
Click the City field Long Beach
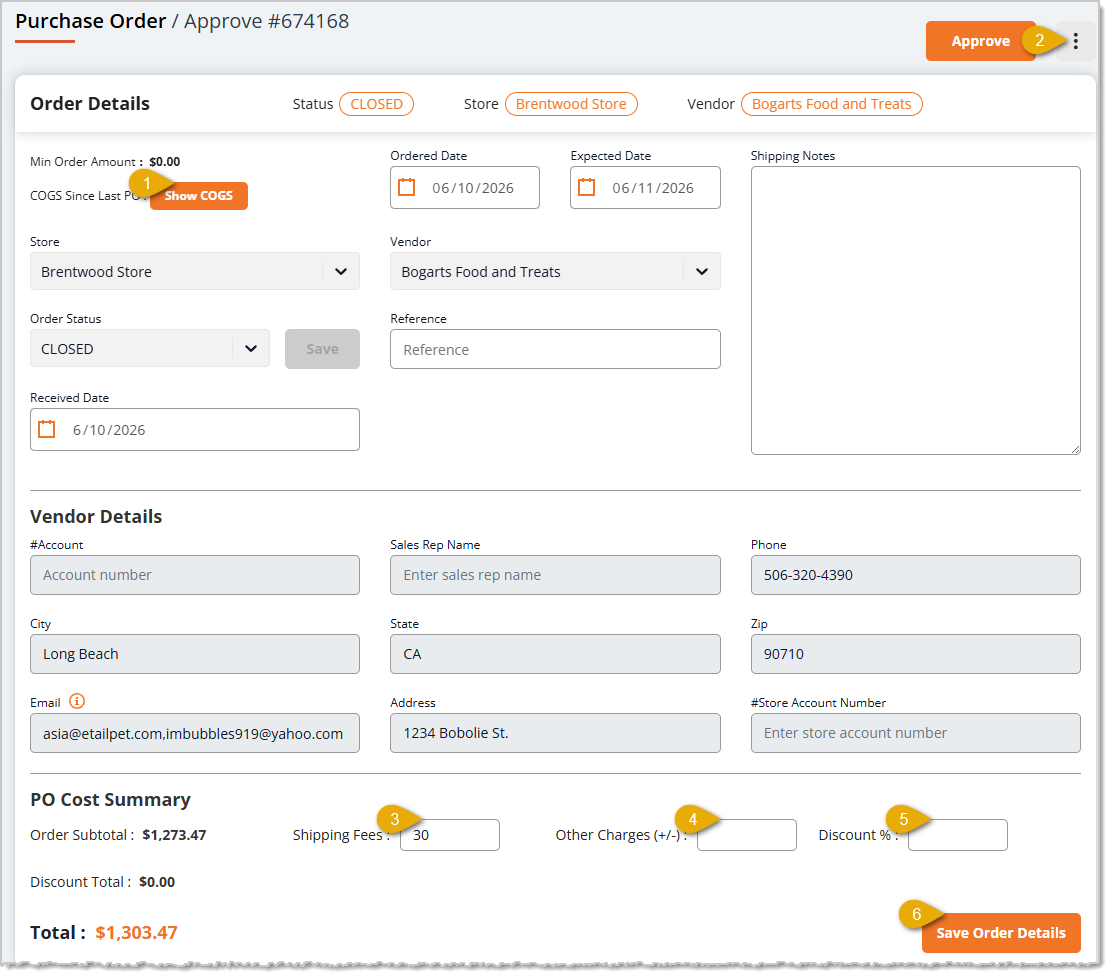195,654
